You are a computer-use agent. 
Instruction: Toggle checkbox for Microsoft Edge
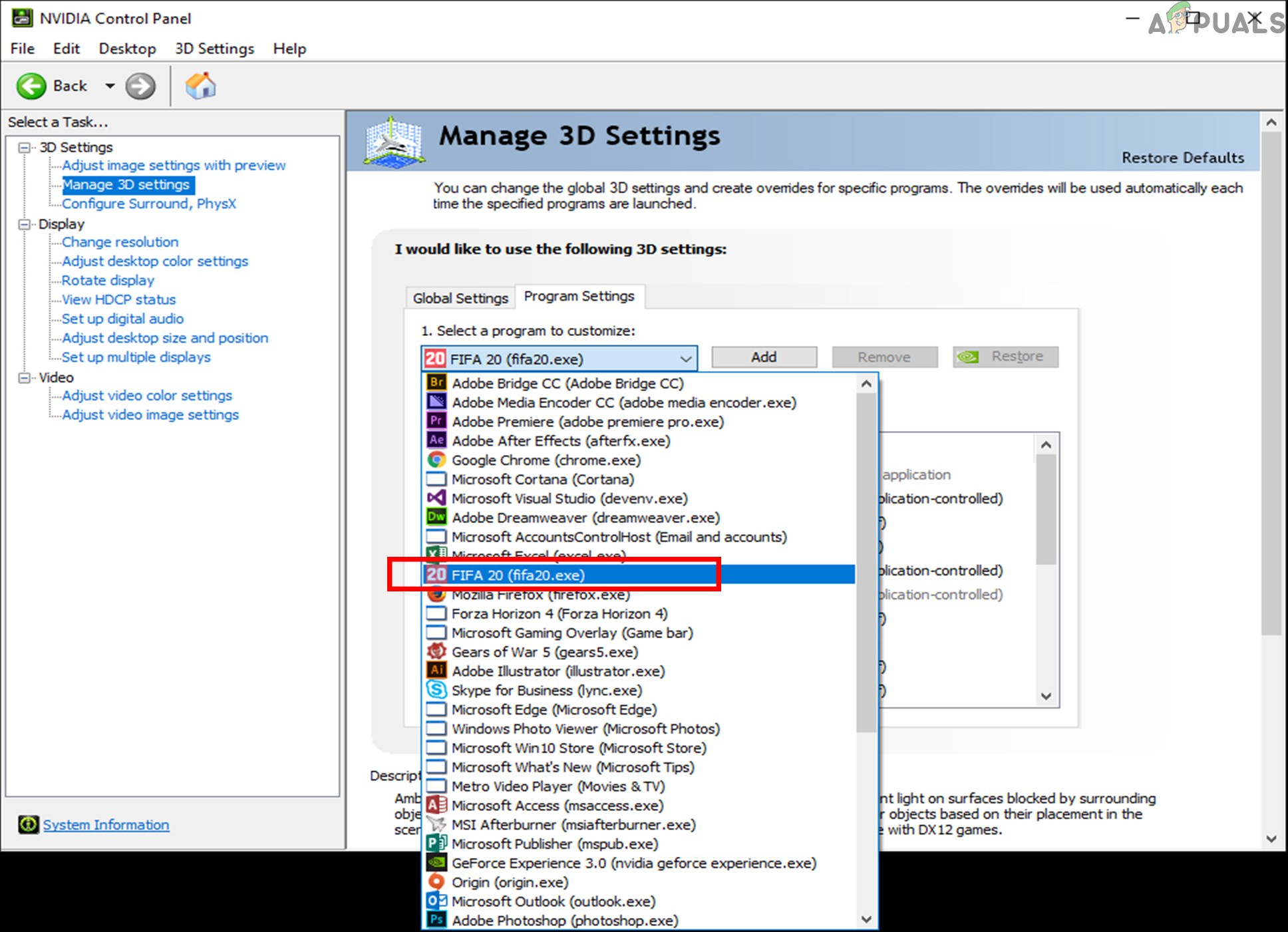(x=436, y=710)
